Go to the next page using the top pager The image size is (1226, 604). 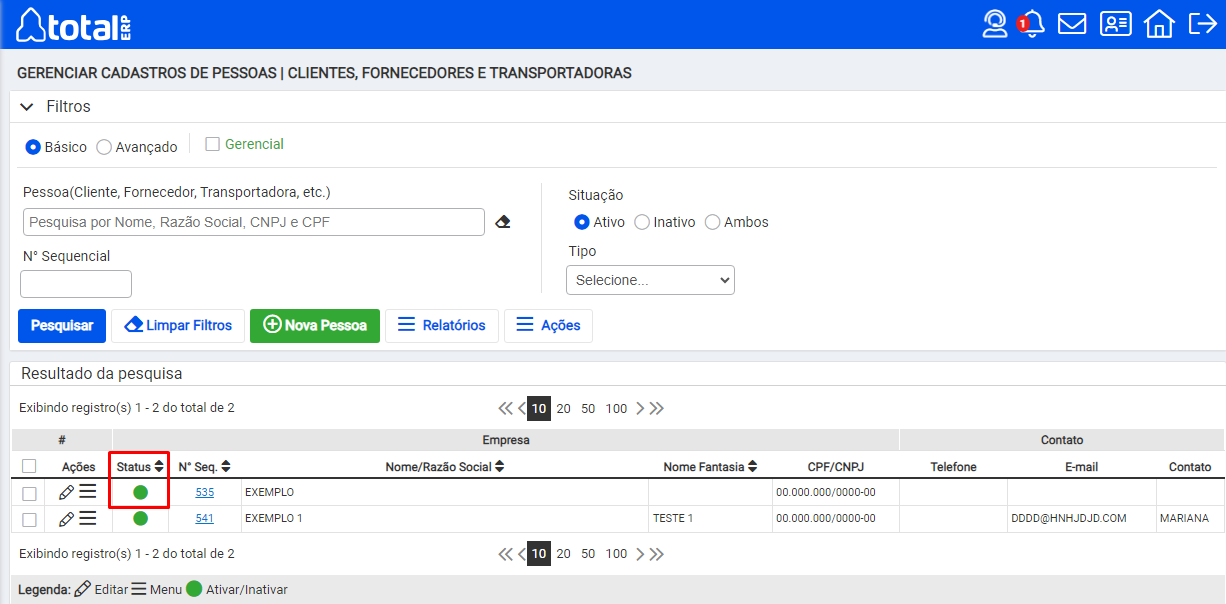[x=640, y=408]
